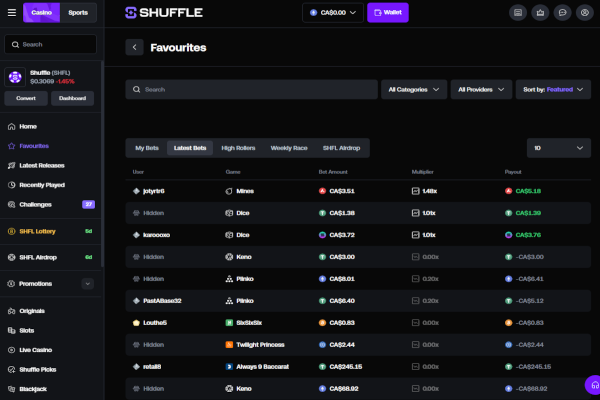This screenshot has width=600, height=400.
Task: Click the currency coin icon beside CA$3.51
Action: (322, 191)
